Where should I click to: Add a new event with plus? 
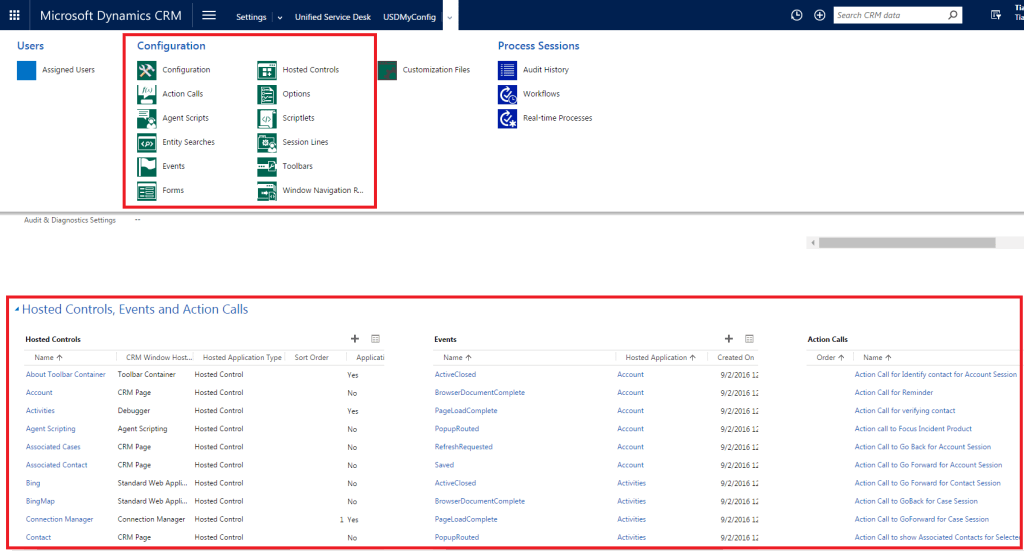[x=729, y=339]
